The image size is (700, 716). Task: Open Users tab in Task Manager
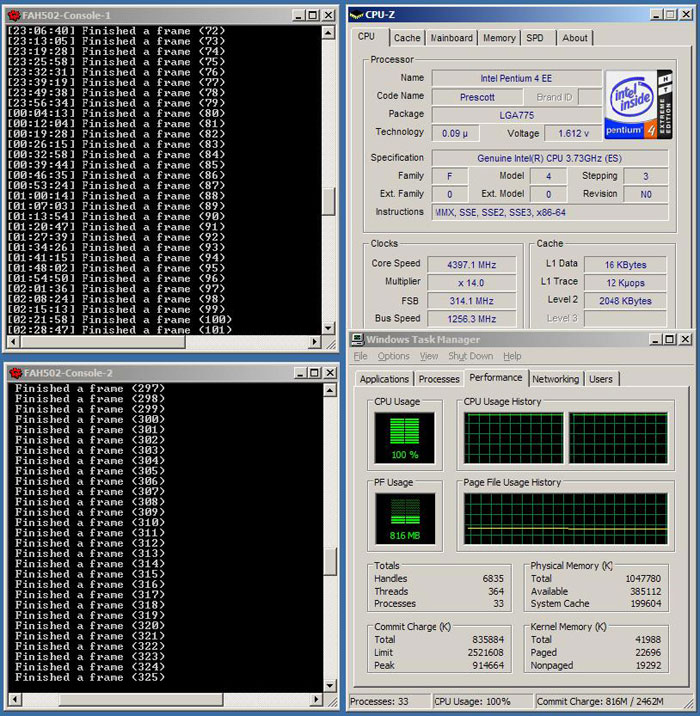tap(600, 379)
